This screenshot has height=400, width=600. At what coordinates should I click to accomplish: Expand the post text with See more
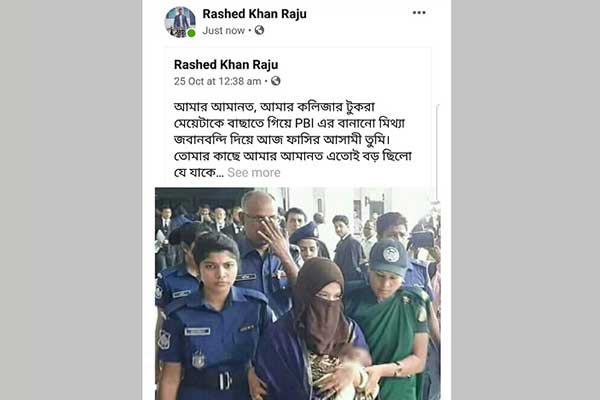pyautogui.click(x=254, y=173)
